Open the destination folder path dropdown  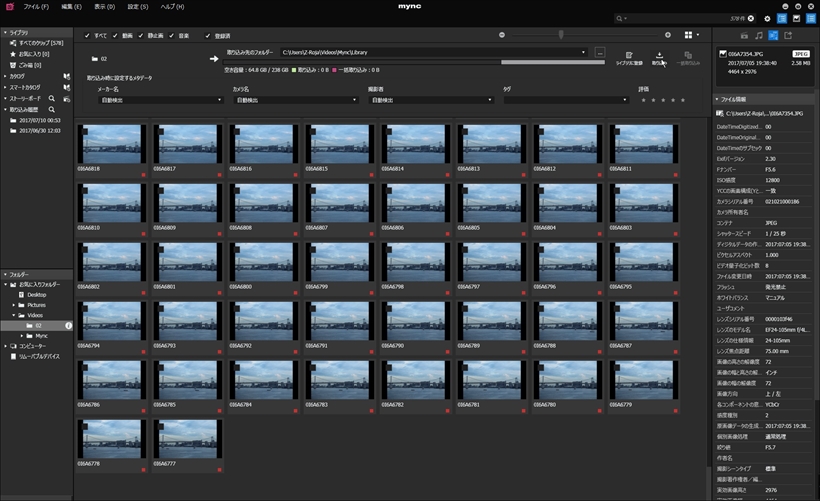(x=584, y=52)
